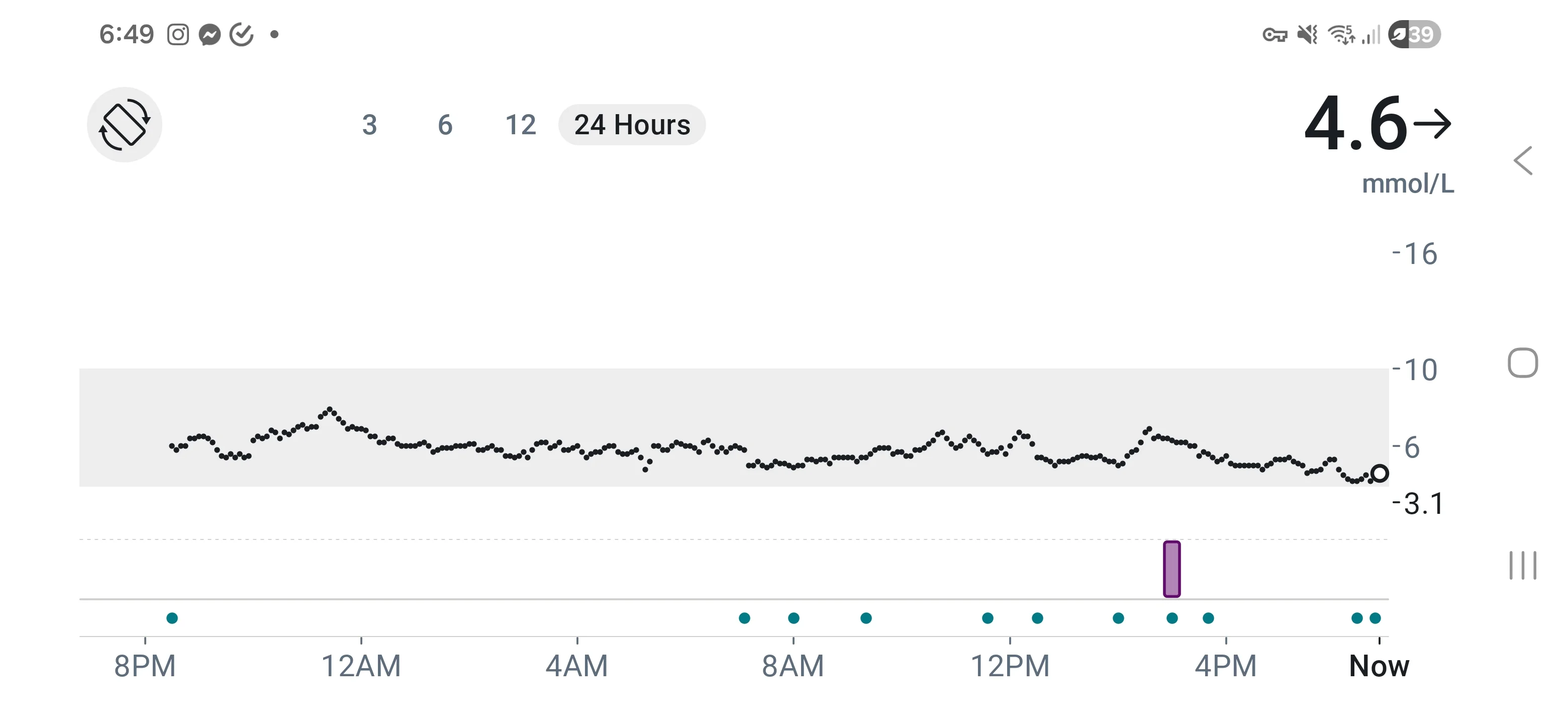Tap the checkmark task notification icon
1568x724 pixels.
(242, 35)
